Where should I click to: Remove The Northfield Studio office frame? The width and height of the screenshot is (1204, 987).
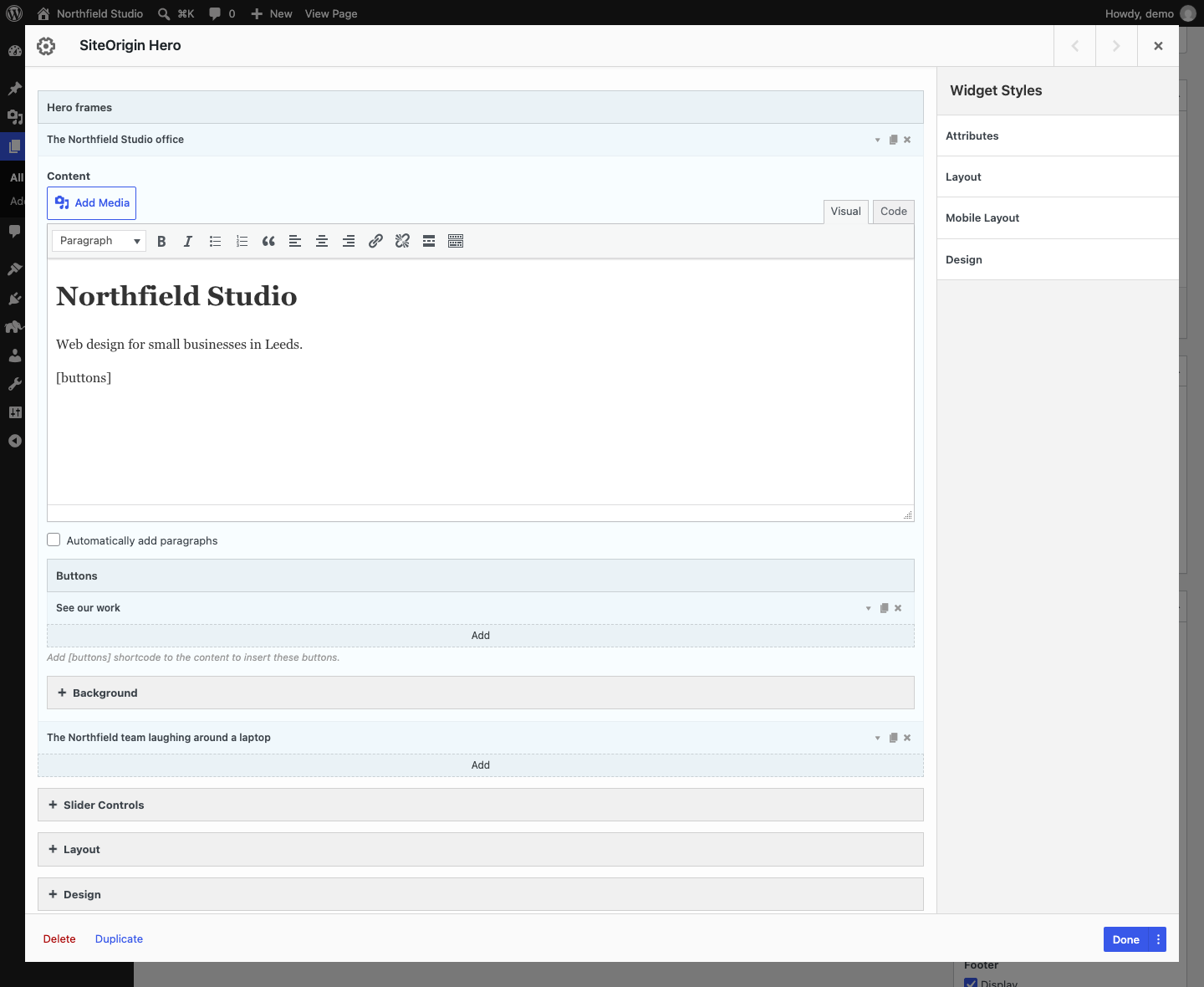(907, 140)
